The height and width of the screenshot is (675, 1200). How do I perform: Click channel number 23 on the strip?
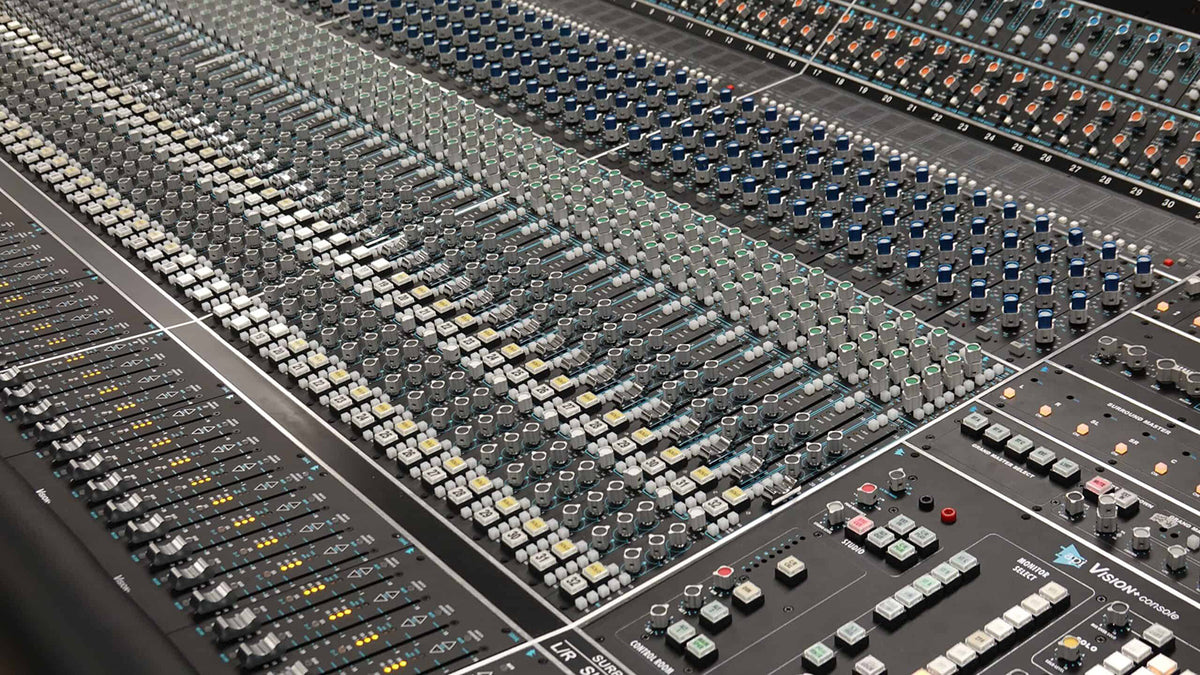[x=963, y=127]
